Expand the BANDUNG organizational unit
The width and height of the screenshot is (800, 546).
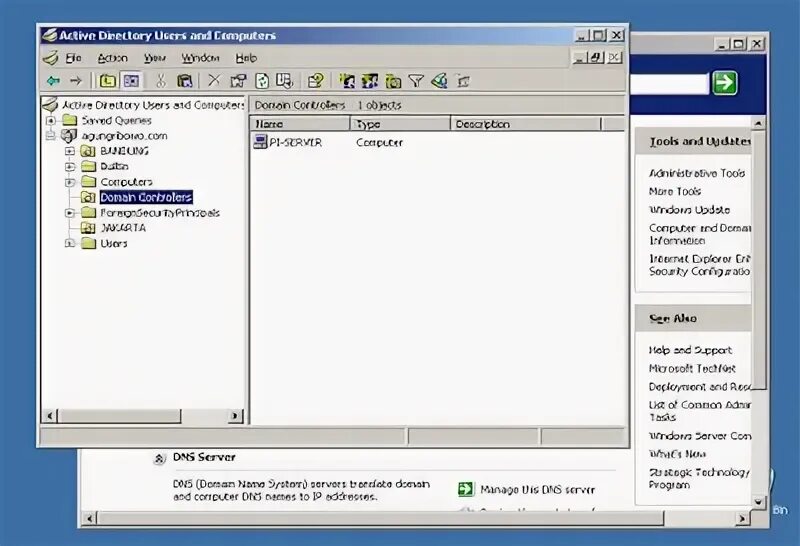coord(70,151)
